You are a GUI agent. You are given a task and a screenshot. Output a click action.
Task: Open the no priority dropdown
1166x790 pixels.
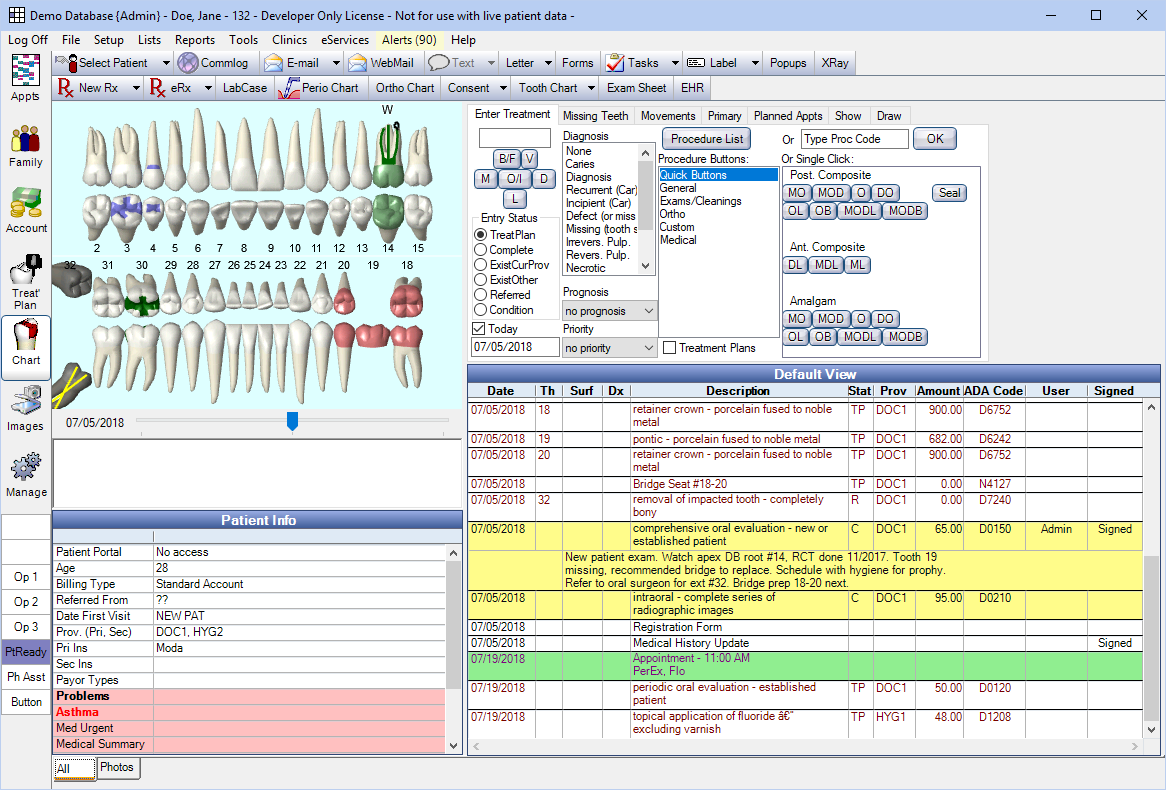point(609,347)
